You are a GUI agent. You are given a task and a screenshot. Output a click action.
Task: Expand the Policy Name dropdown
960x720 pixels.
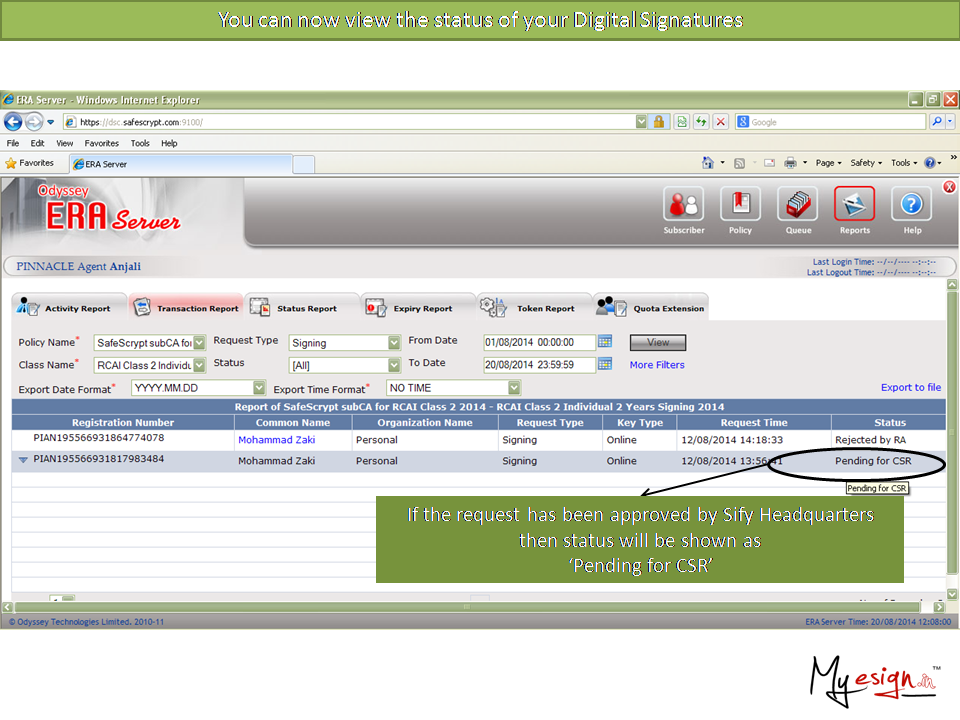pos(199,343)
